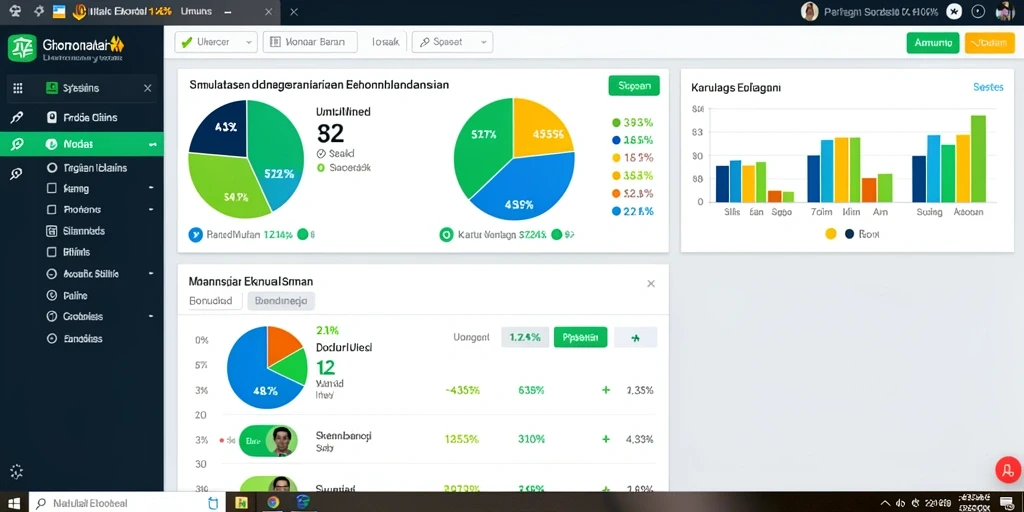Tick the Kanng checkbox in sidebar
The width and height of the screenshot is (1024, 512).
52,189
